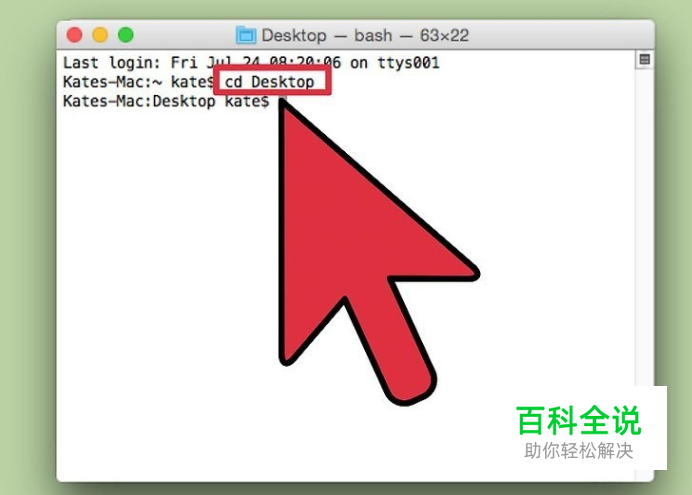Click the word "Desktop" in window title
Viewport: 692px width, 495px height.
(294, 35)
